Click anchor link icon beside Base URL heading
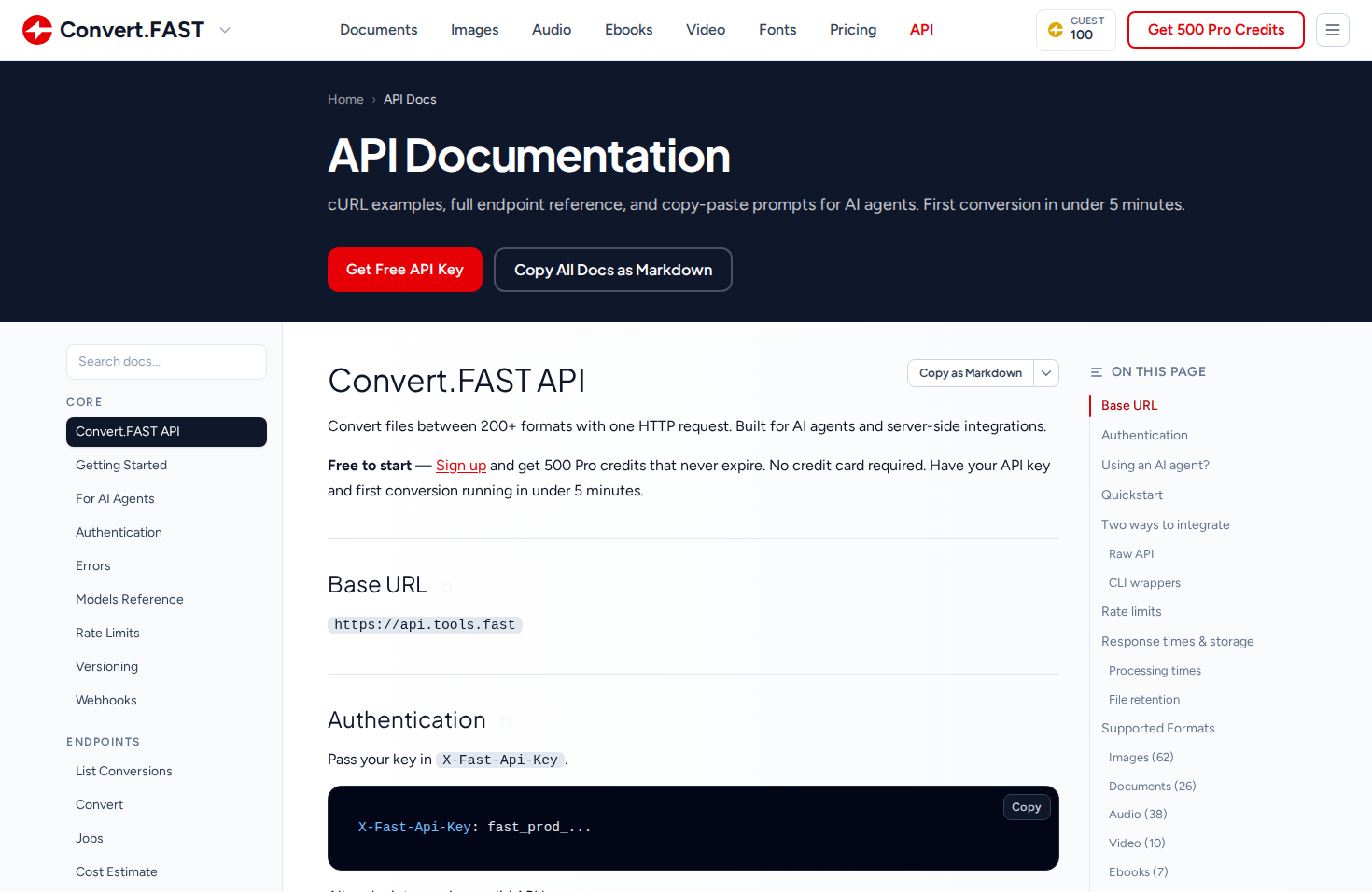This screenshot has width=1372, height=892. pyautogui.click(x=446, y=587)
